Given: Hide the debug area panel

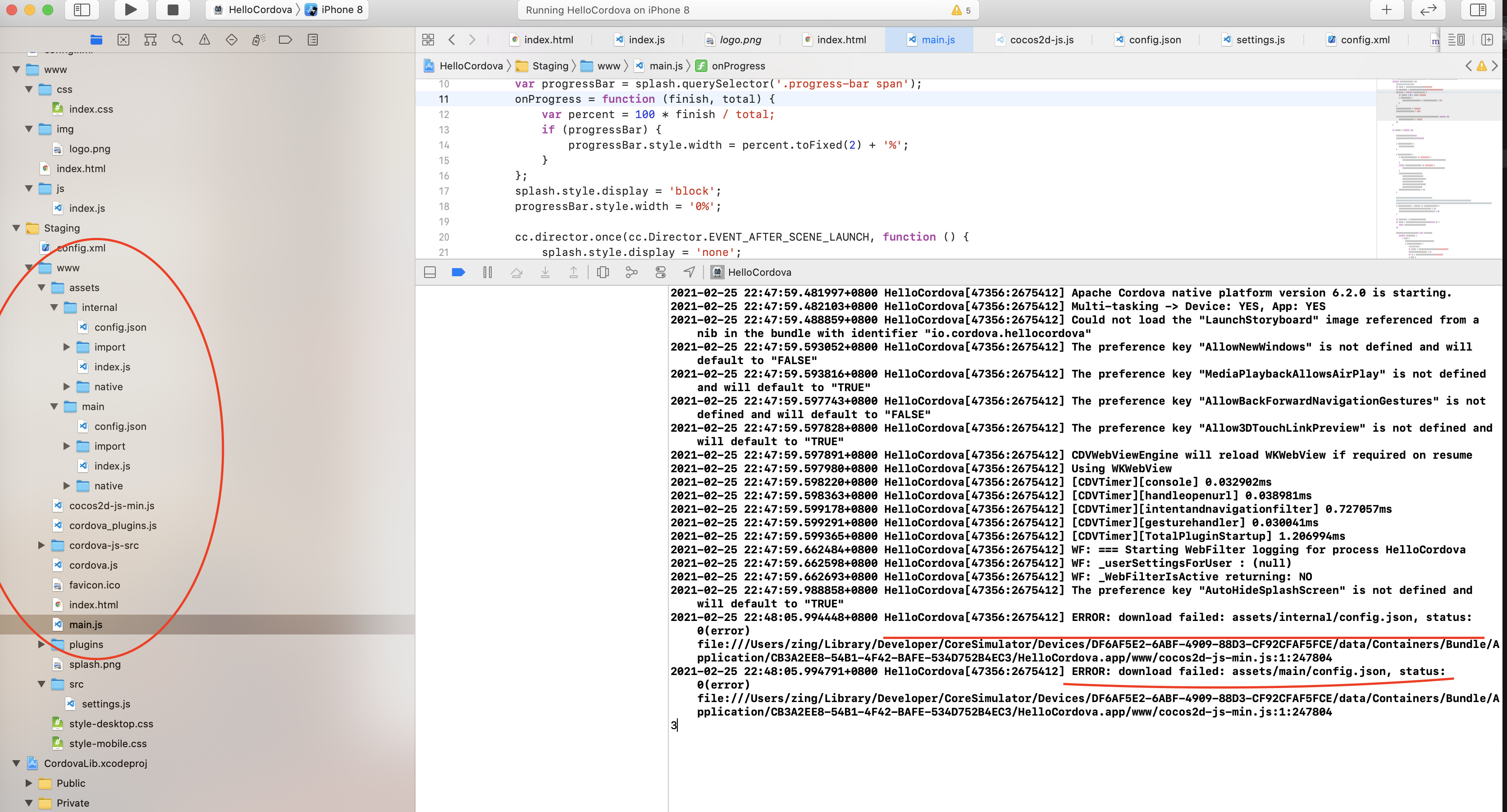Looking at the screenshot, I should [430, 272].
